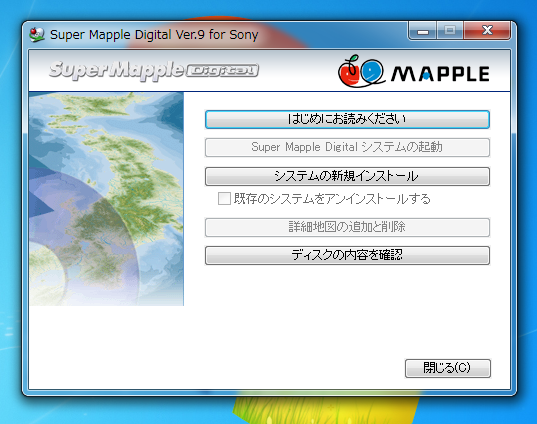Click the 閉じる(C) button
Viewport: 537px width, 424px height.
point(448,368)
